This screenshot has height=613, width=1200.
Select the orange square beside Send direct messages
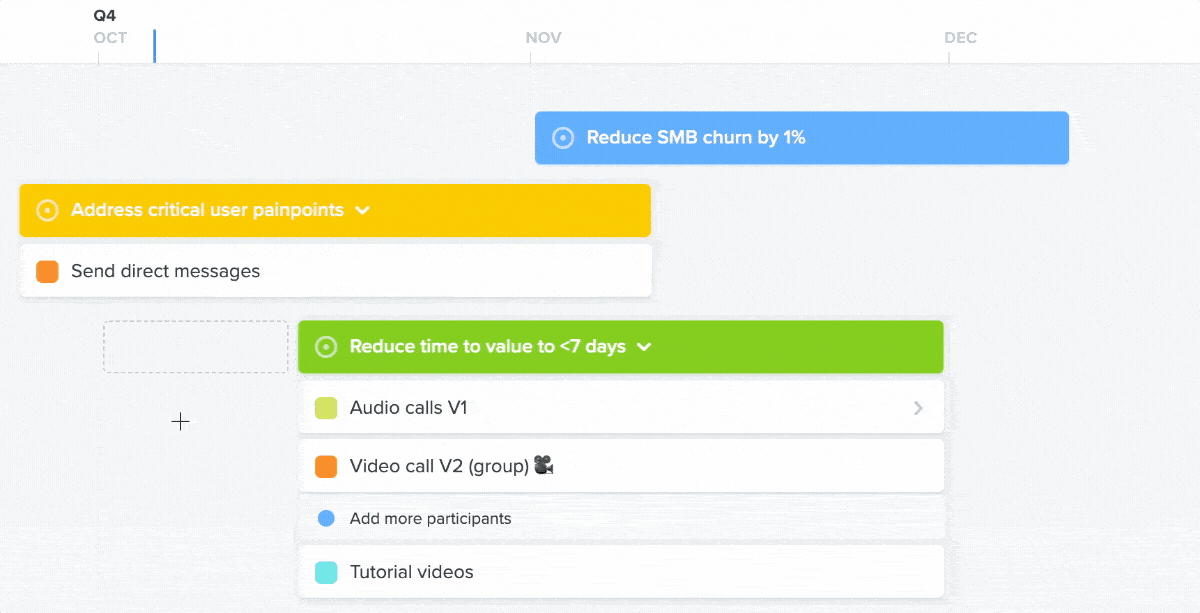47,271
